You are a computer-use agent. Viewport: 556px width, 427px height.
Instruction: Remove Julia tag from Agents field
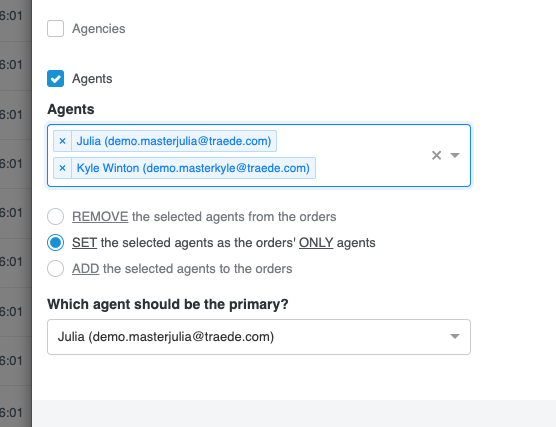tap(62, 141)
